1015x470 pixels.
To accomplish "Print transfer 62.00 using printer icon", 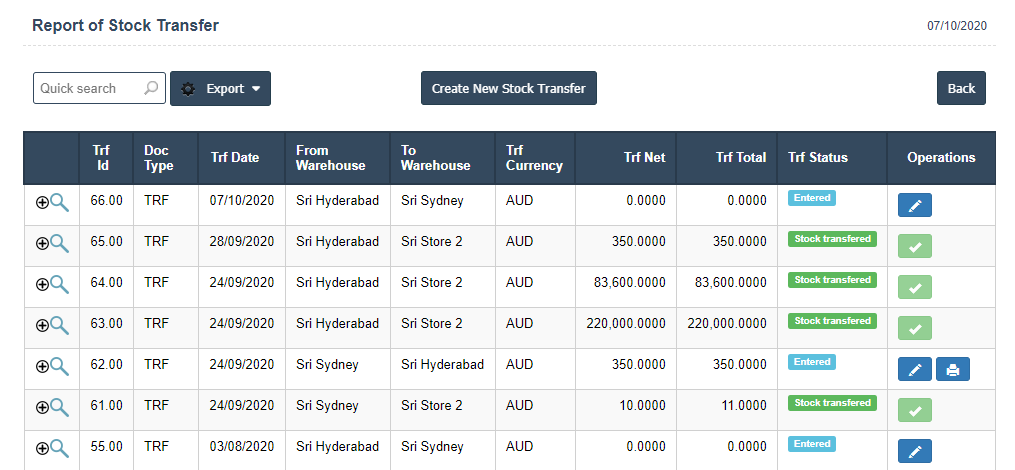I will [952, 370].
